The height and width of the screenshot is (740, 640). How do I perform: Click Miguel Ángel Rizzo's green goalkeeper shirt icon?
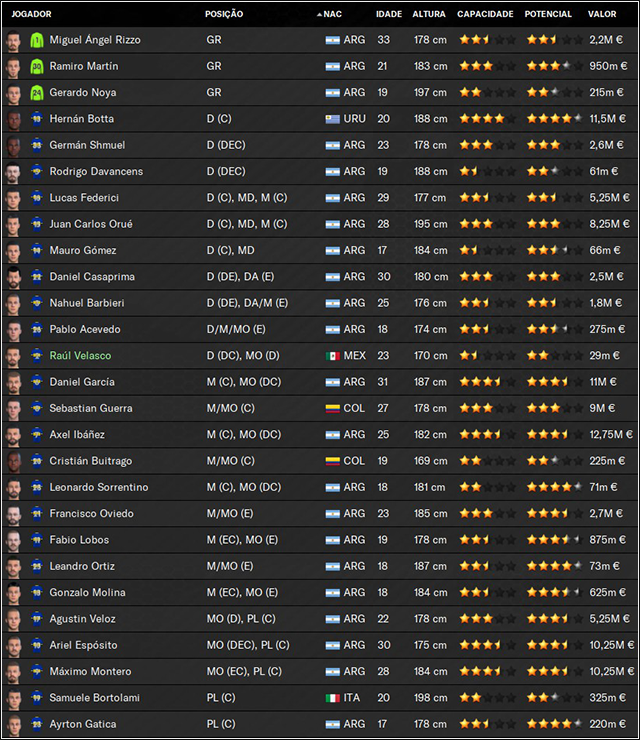(x=37, y=40)
